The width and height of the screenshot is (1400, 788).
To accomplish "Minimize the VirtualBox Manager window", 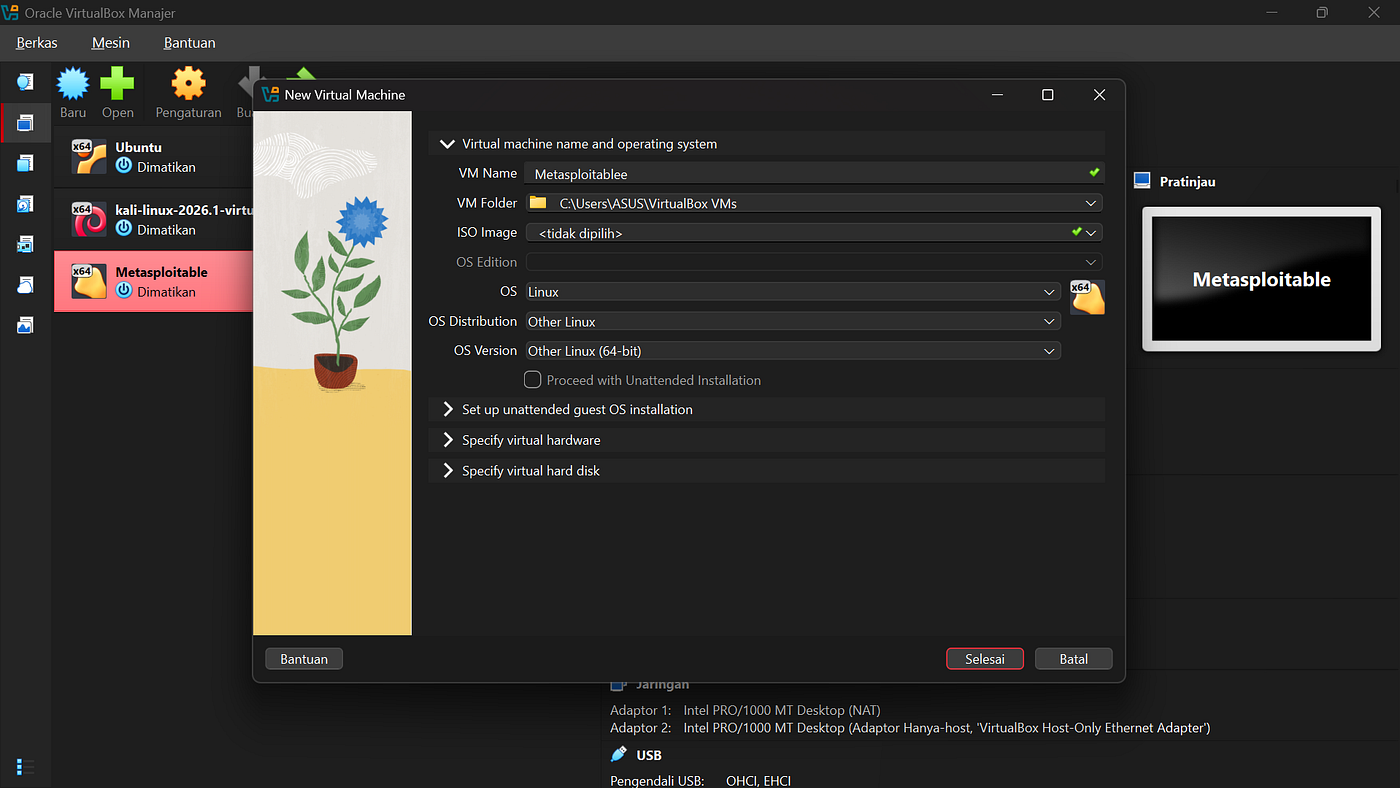I will pos(1274,13).
